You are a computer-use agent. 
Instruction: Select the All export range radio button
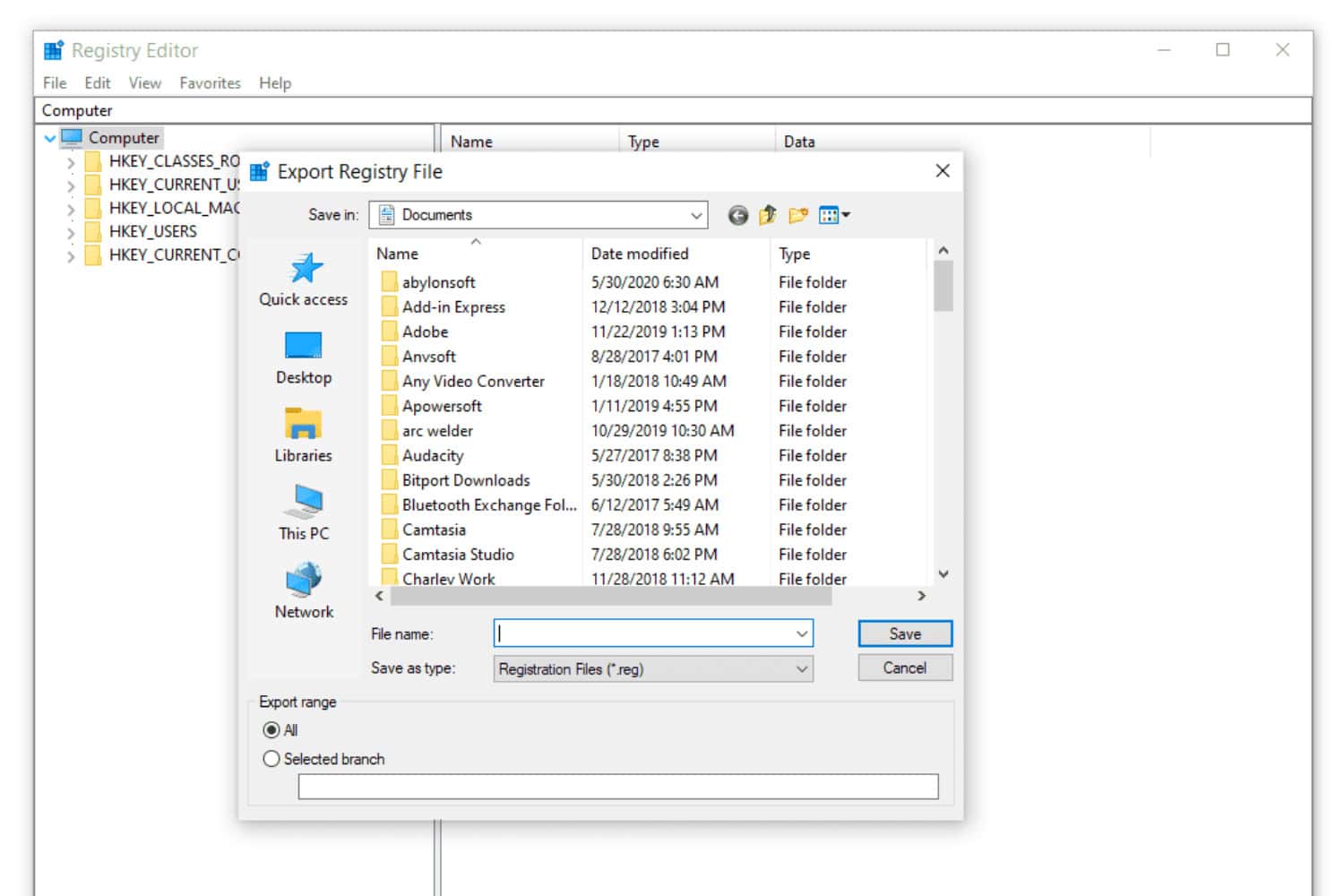click(x=271, y=730)
